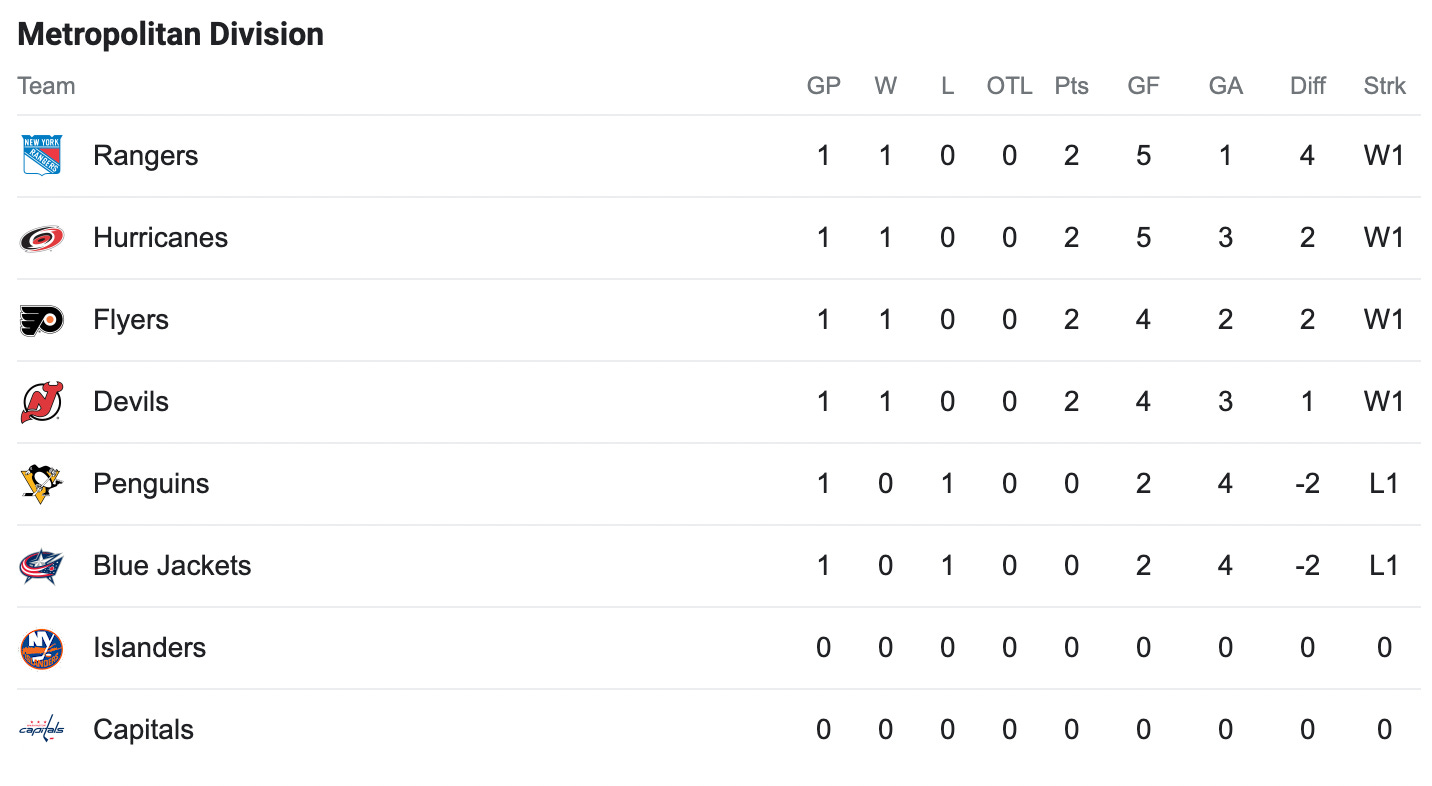Click the Carolina Hurricanes logo
1432x786 pixels.
[42, 238]
